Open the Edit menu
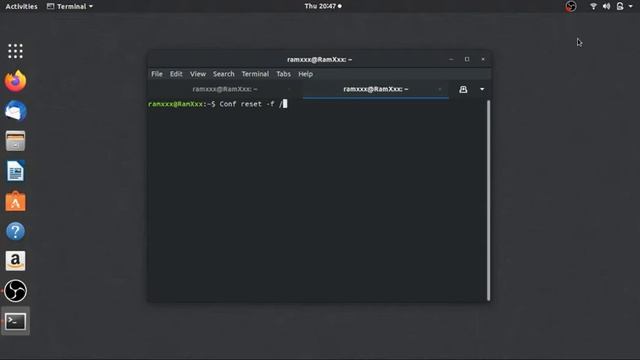 (x=176, y=74)
